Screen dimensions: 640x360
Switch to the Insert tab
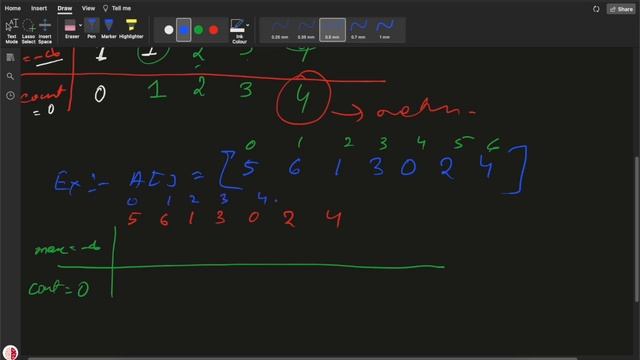(x=39, y=8)
